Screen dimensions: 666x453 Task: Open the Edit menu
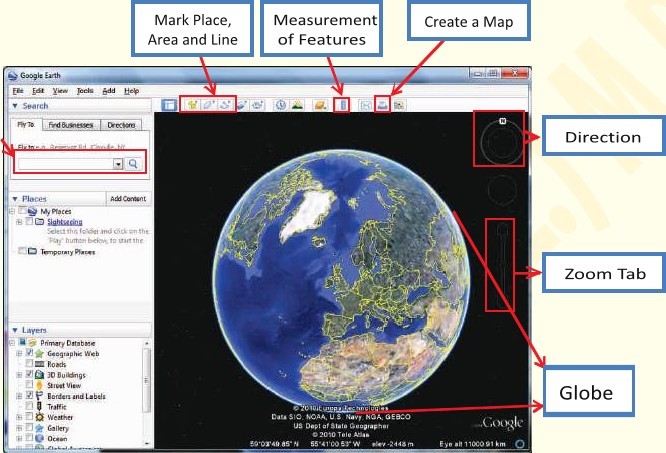(38, 91)
